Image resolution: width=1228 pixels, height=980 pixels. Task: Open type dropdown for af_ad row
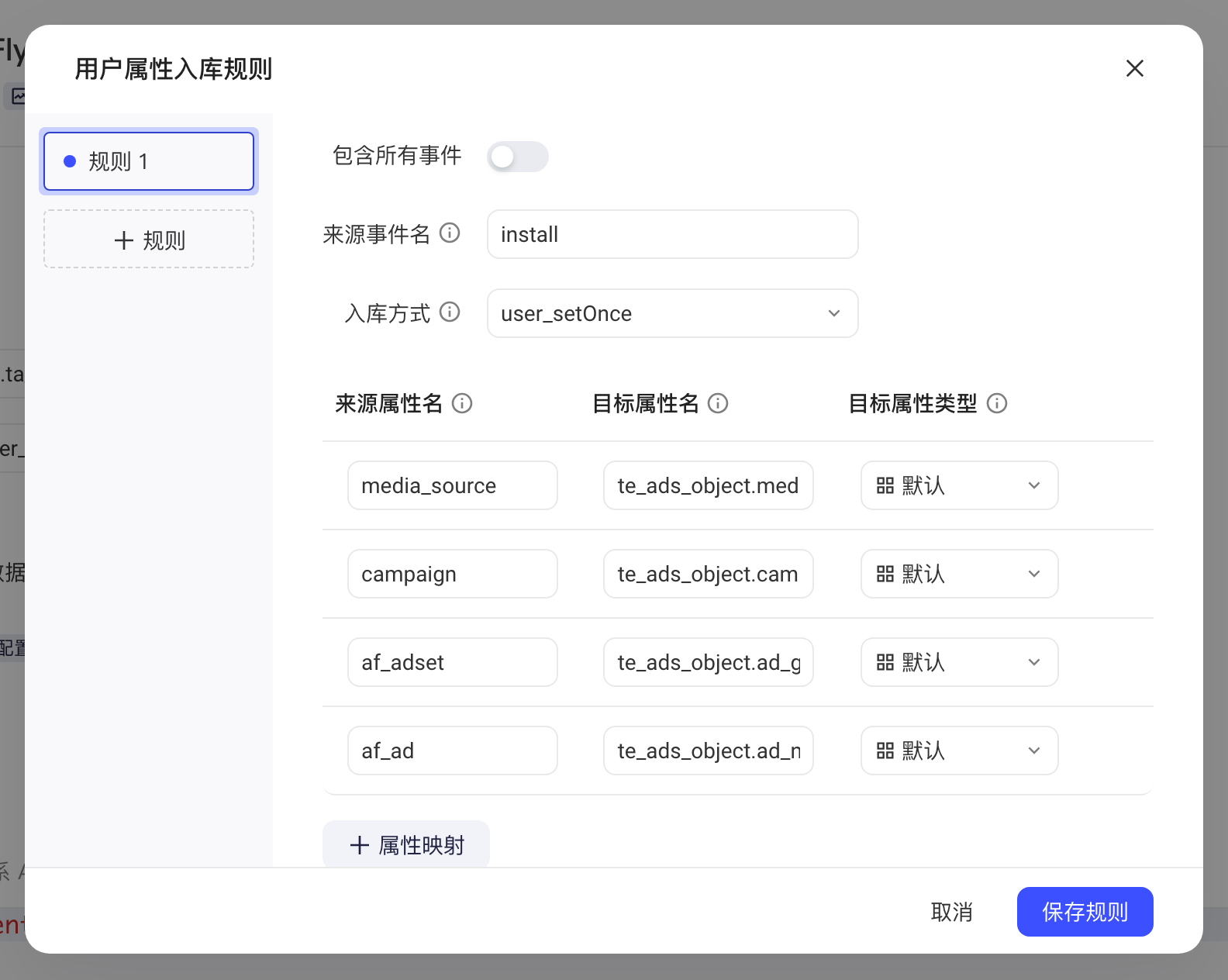pyautogui.click(x=960, y=751)
